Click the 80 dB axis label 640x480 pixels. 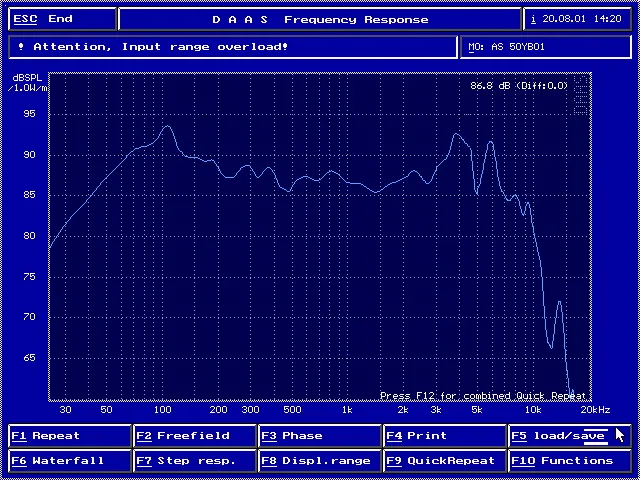[30, 236]
